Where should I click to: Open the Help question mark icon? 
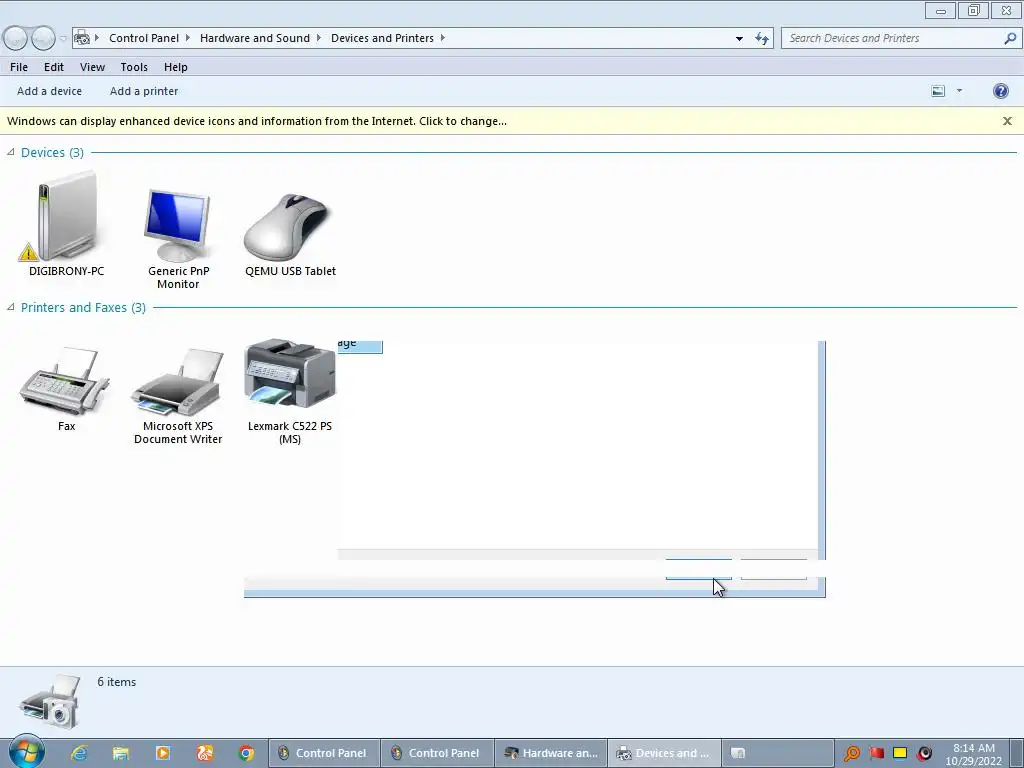1000,91
